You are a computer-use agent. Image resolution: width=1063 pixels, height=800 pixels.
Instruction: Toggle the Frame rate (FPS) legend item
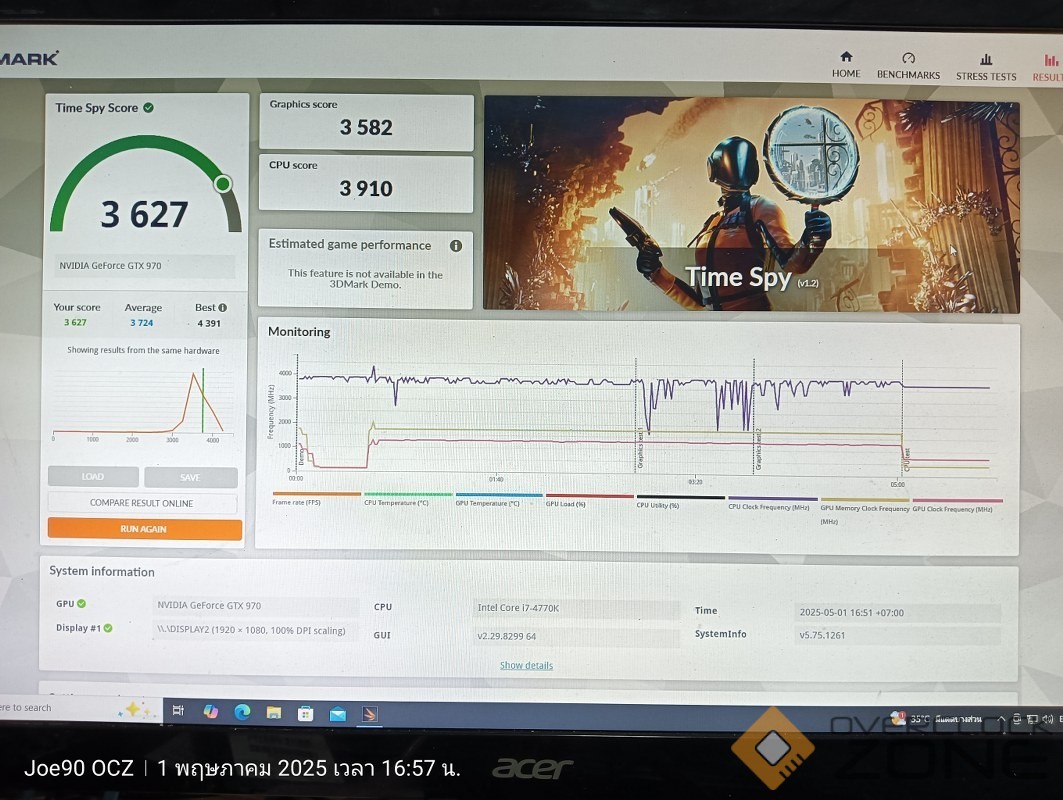pos(316,499)
